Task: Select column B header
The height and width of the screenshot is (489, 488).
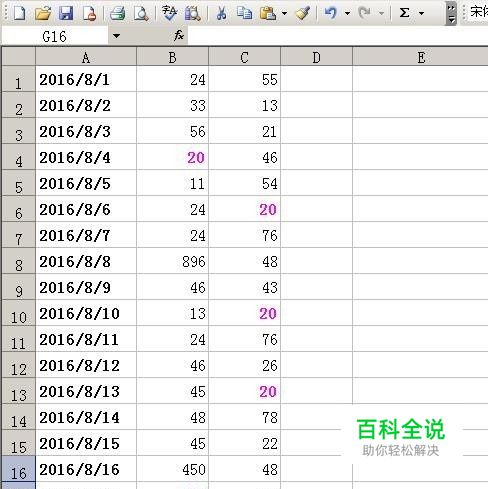Action: [x=172, y=57]
